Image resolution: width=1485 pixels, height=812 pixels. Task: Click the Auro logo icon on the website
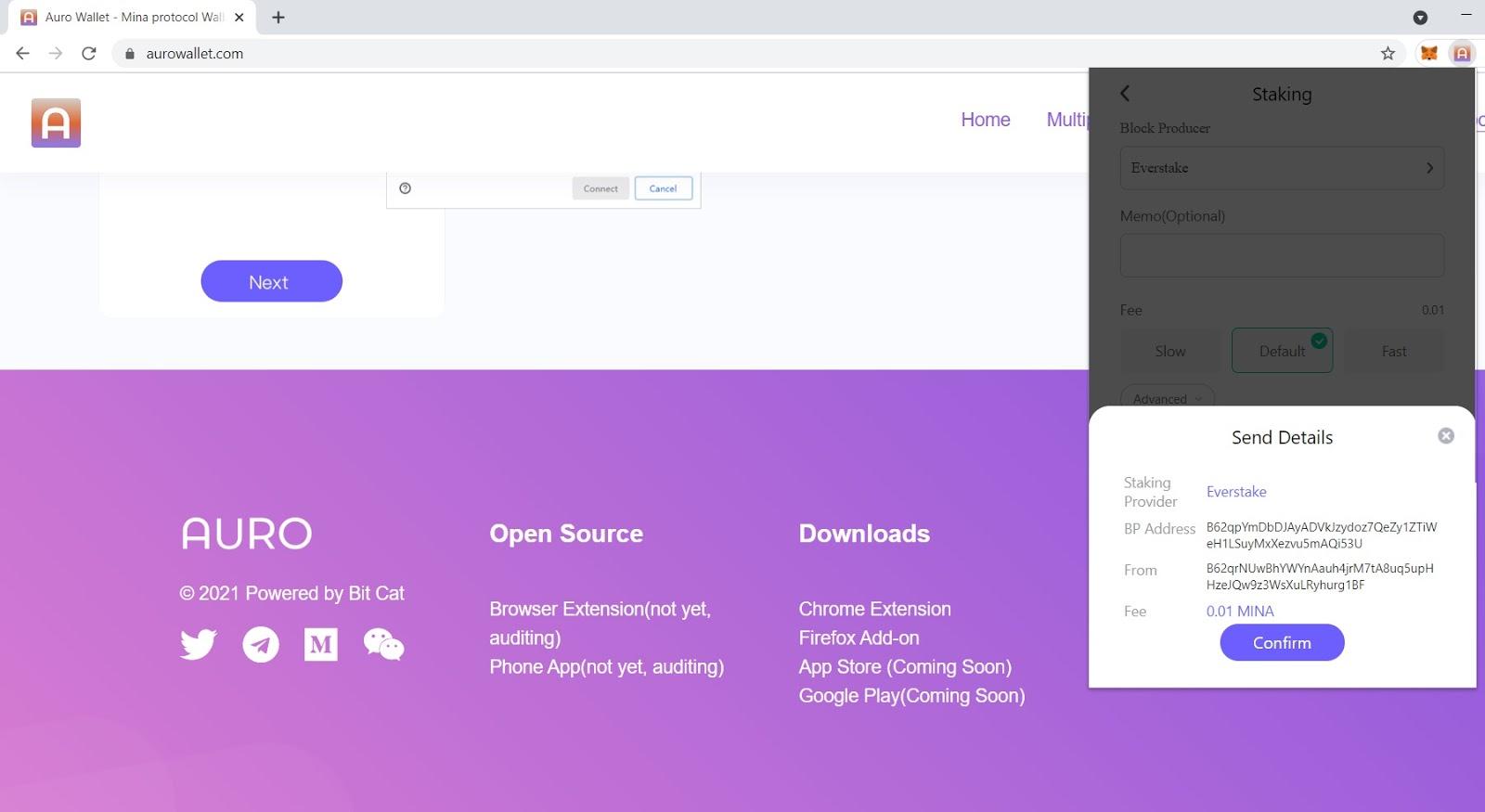click(x=56, y=122)
